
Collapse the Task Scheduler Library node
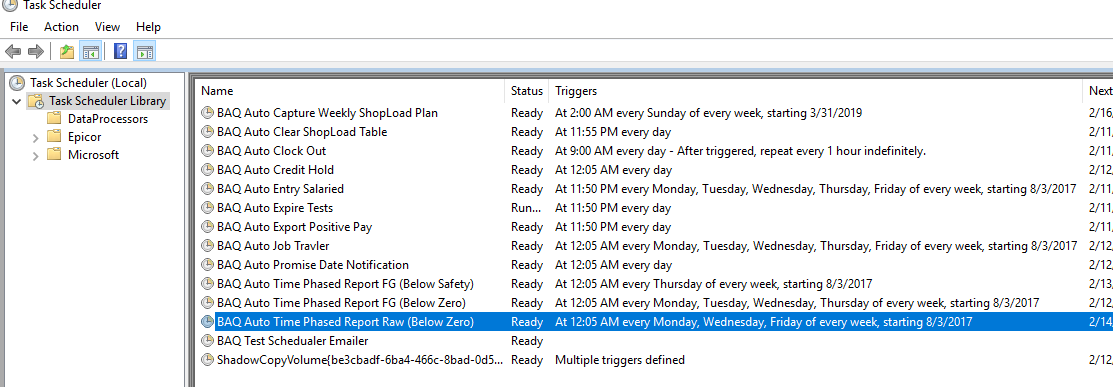pyautogui.click(x=17, y=102)
